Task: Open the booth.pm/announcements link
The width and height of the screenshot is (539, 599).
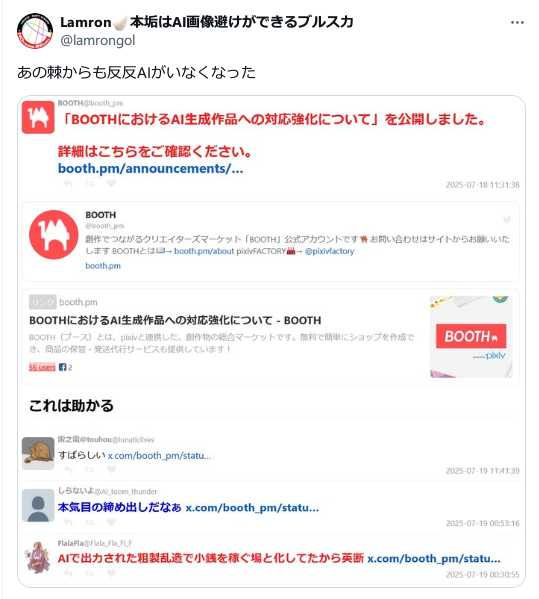Action: click(150, 168)
